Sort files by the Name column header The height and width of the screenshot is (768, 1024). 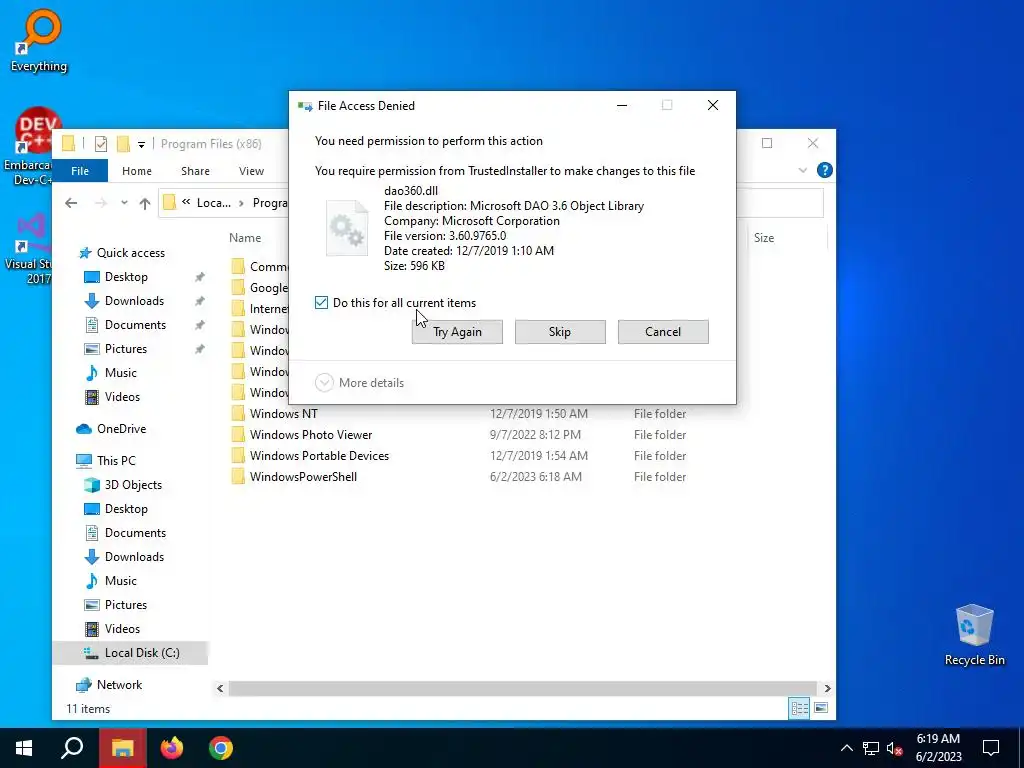(x=245, y=238)
